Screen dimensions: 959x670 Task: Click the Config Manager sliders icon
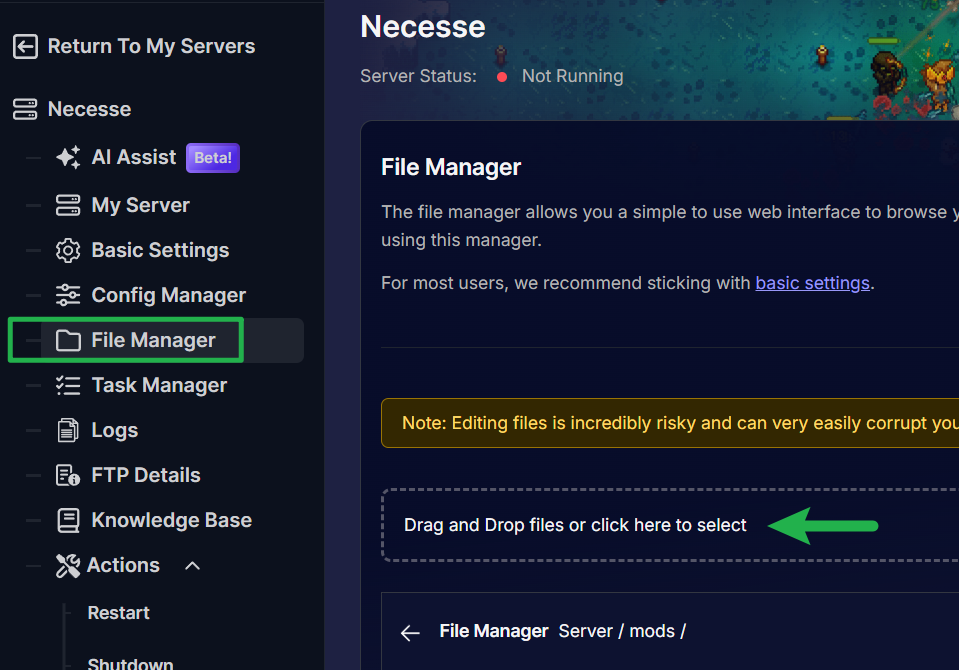click(x=68, y=295)
